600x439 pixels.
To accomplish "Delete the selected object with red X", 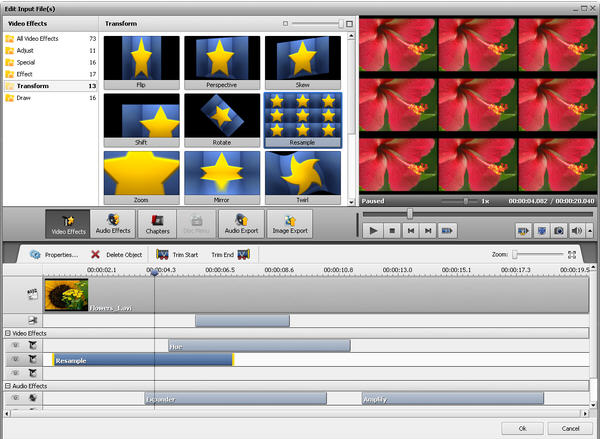I will tap(96, 255).
